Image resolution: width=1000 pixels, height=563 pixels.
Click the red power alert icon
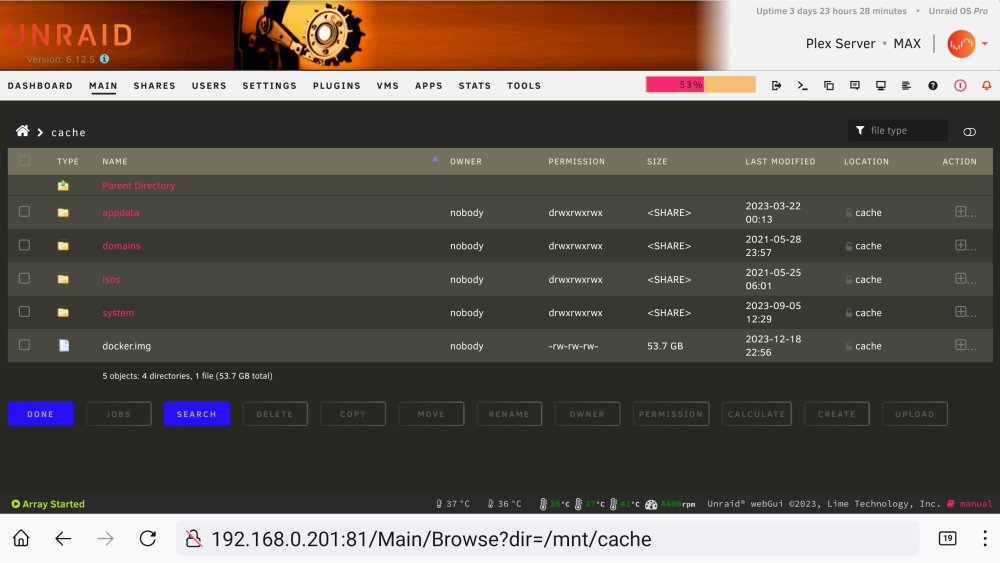(960, 85)
